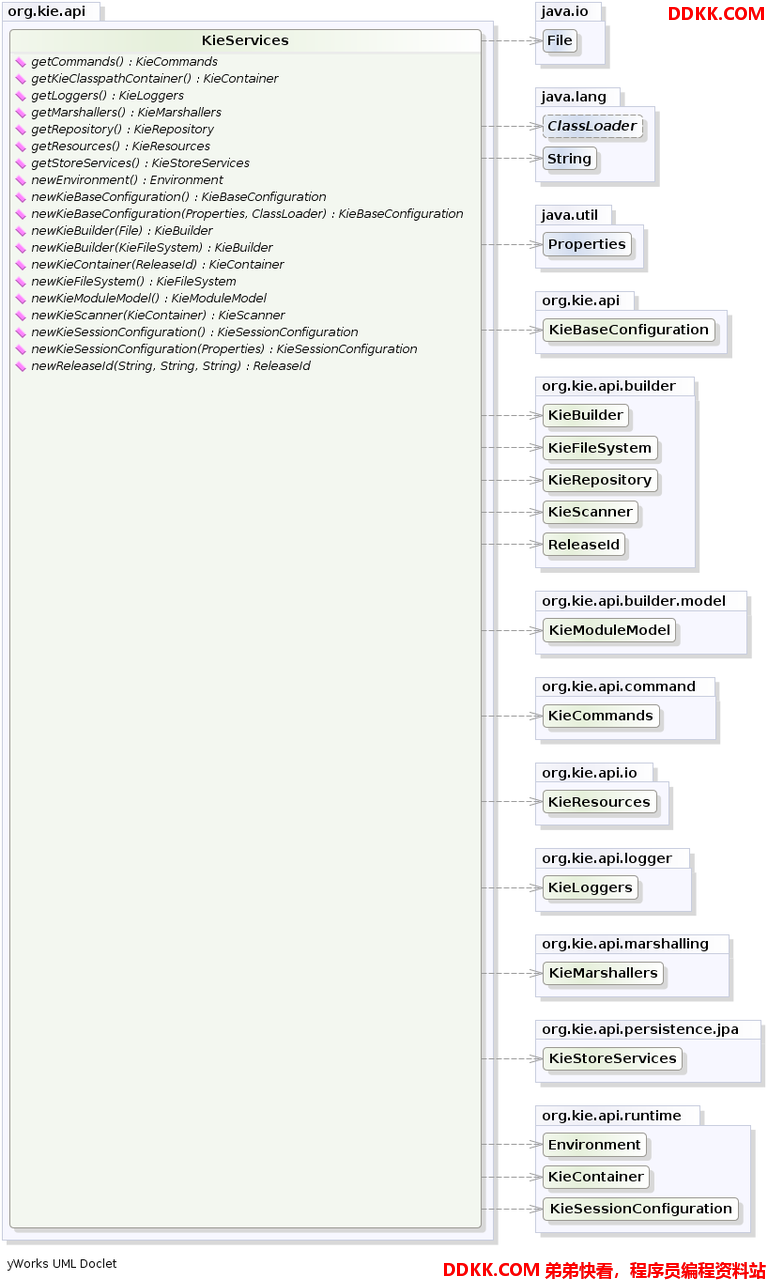768x1280 pixels.
Task: Open the ReleaseId class box
Action: pyautogui.click(x=584, y=545)
